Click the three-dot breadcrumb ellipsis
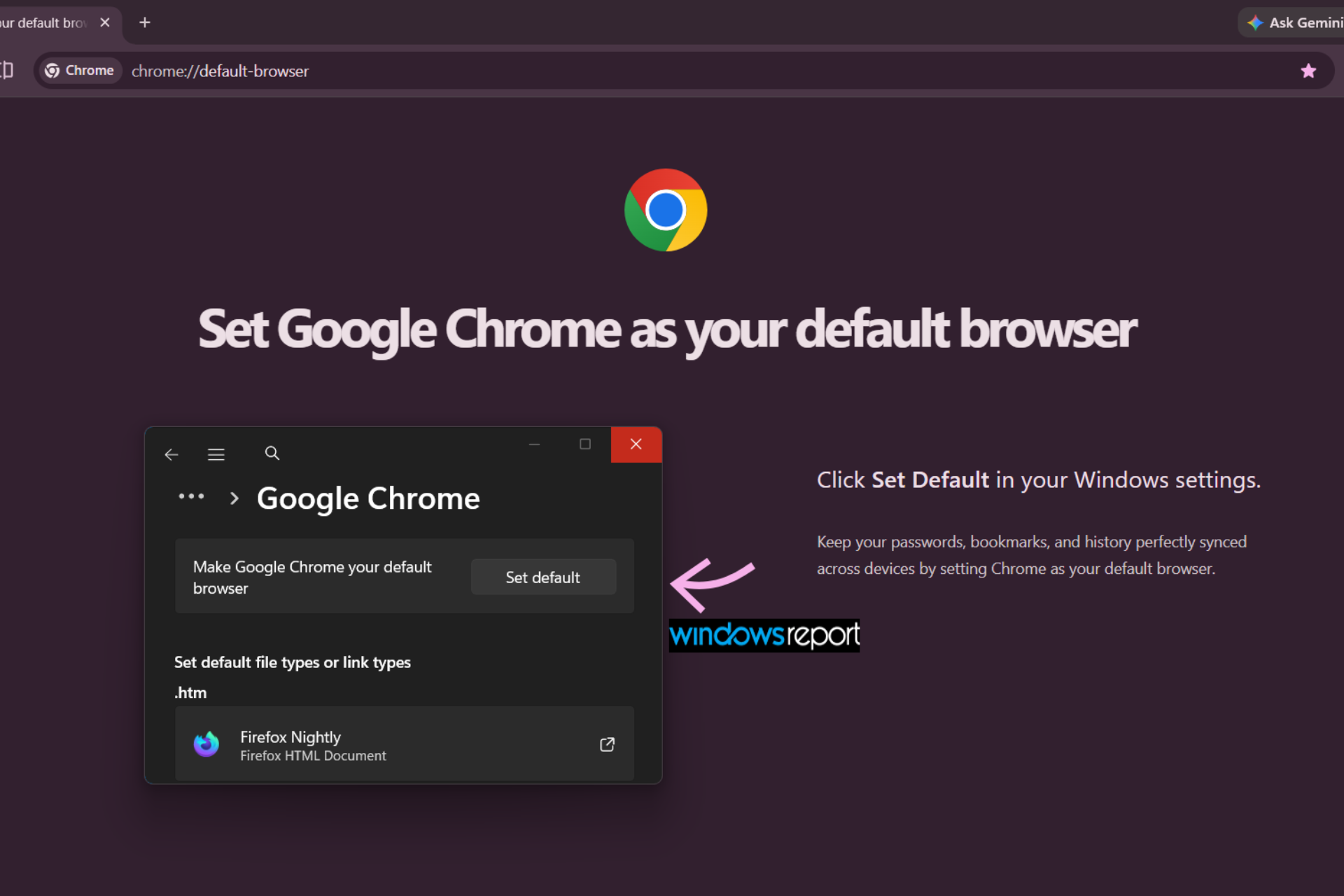Screen dimensions: 1344x896 point(191,496)
